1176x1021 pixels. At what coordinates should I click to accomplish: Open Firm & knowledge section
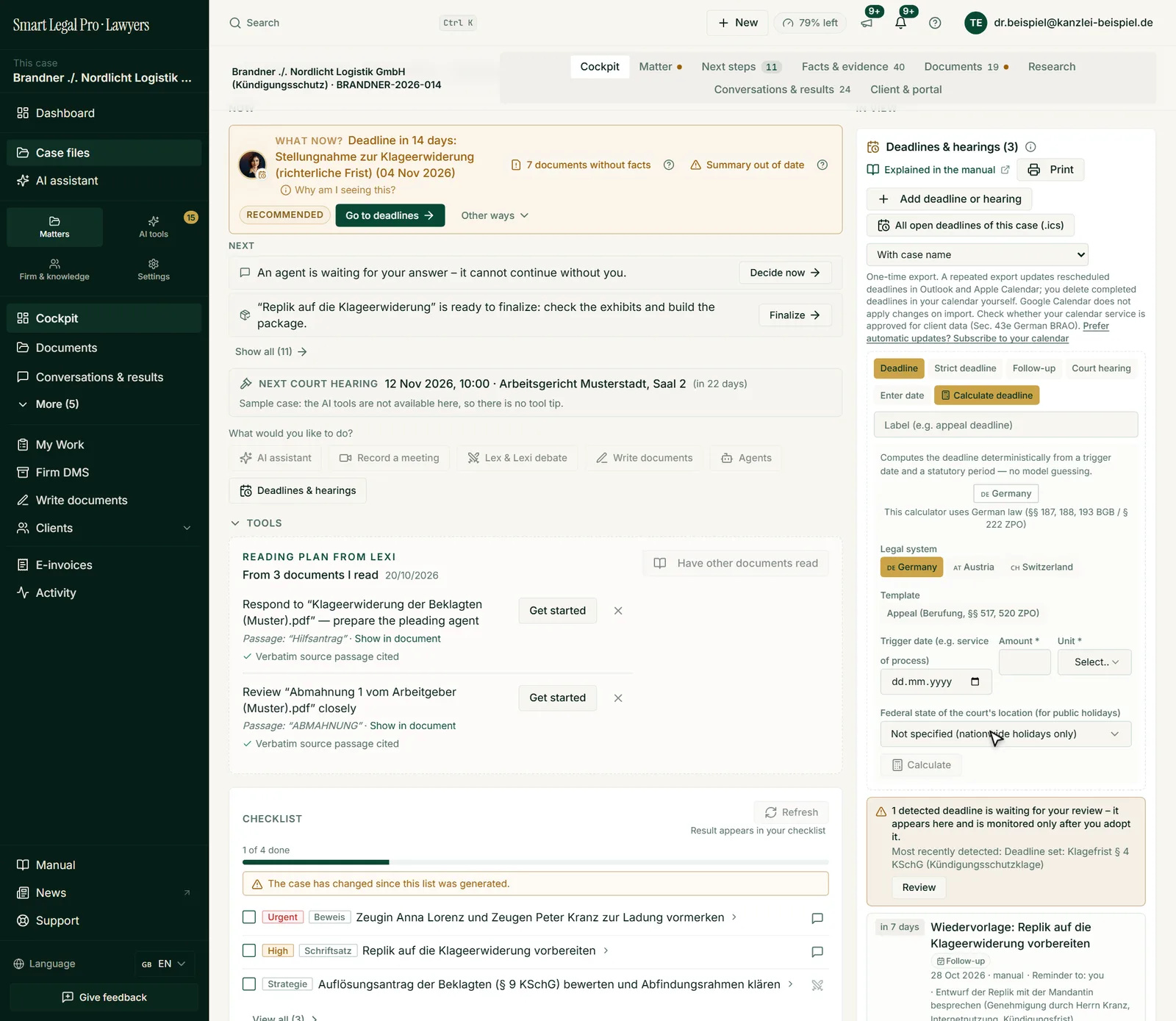click(54, 269)
